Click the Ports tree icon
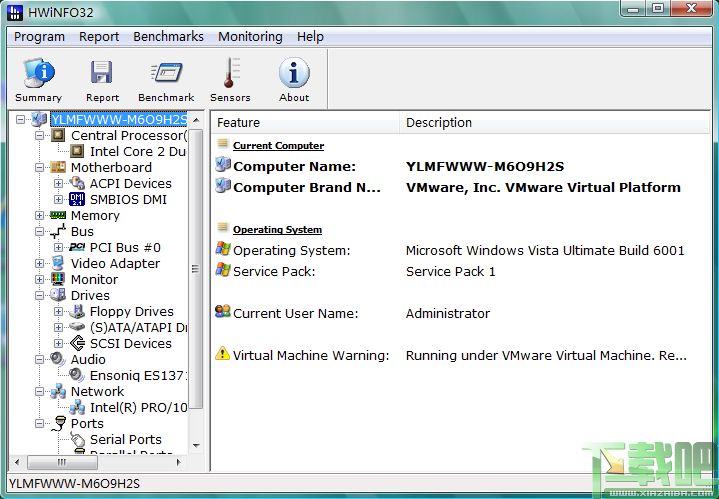The image size is (719, 499). [x=59, y=423]
